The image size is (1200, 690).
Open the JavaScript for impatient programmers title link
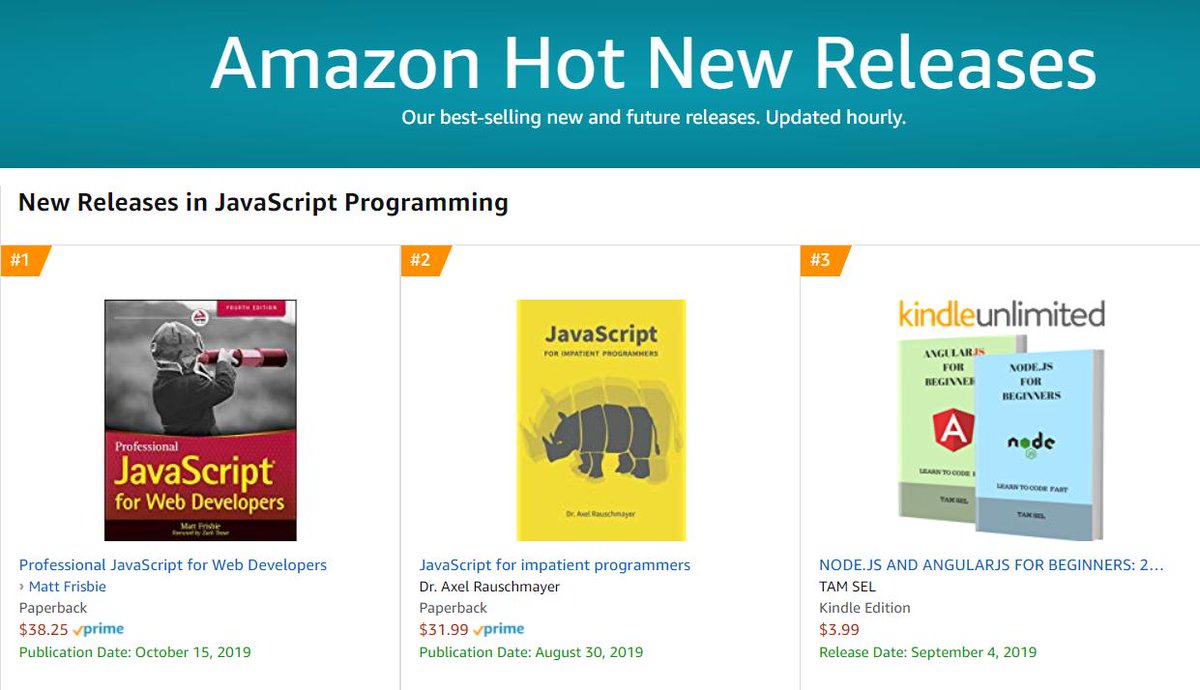pos(555,565)
